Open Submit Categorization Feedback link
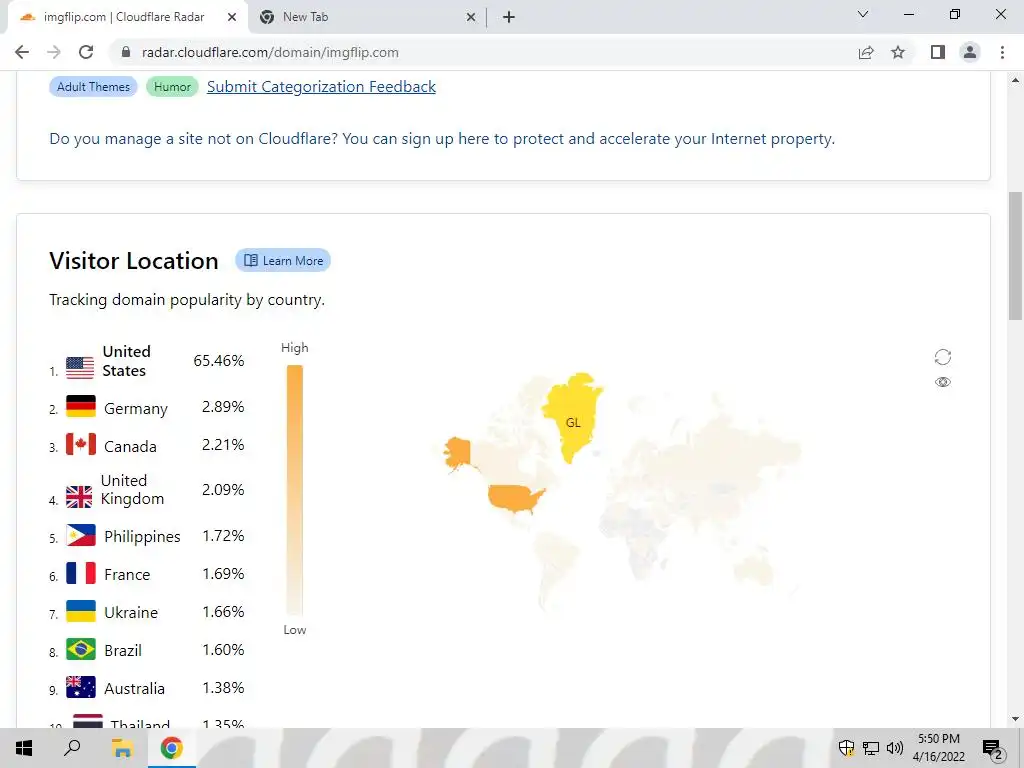Image resolution: width=1024 pixels, height=768 pixels. click(x=321, y=87)
